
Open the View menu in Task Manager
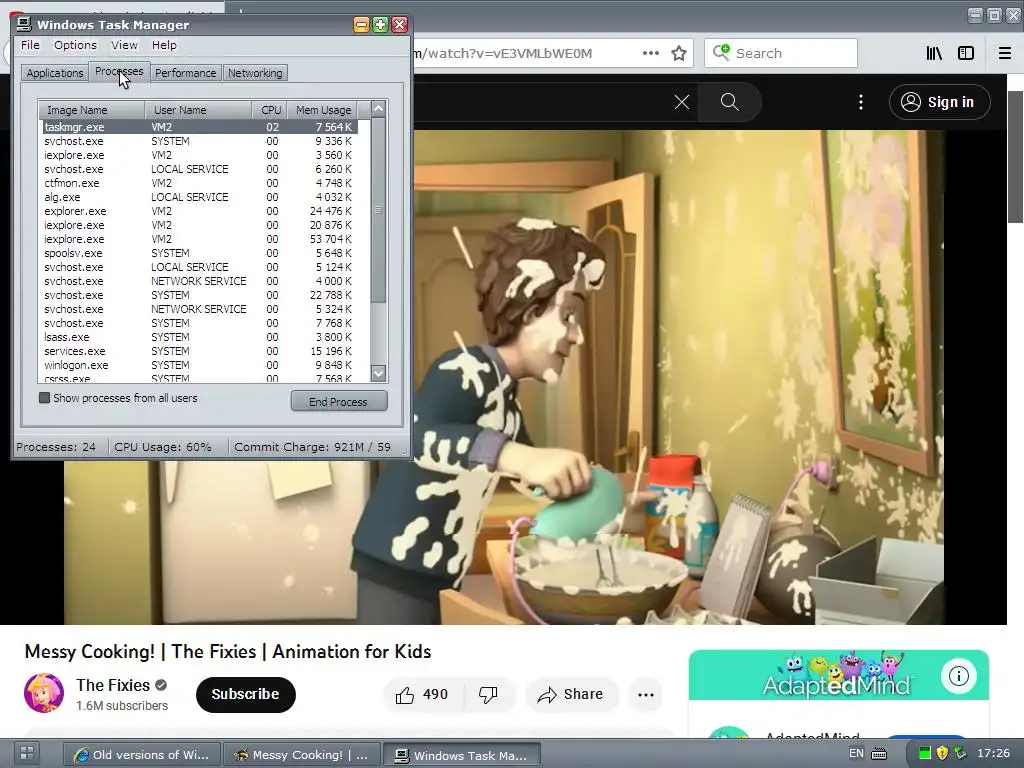[124, 45]
